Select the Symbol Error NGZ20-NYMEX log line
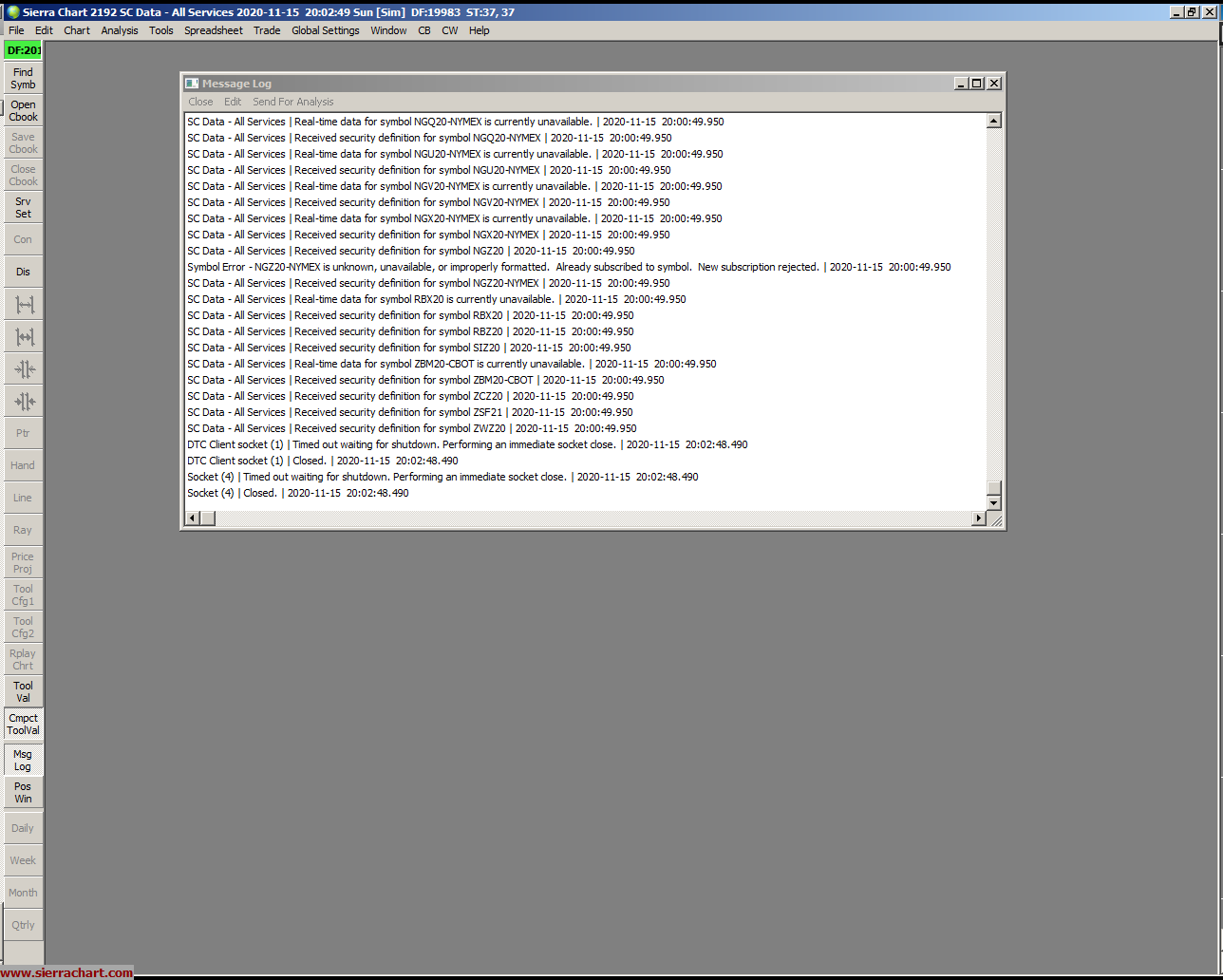Screen dimensions: 1223x980 tap(569, 267)
